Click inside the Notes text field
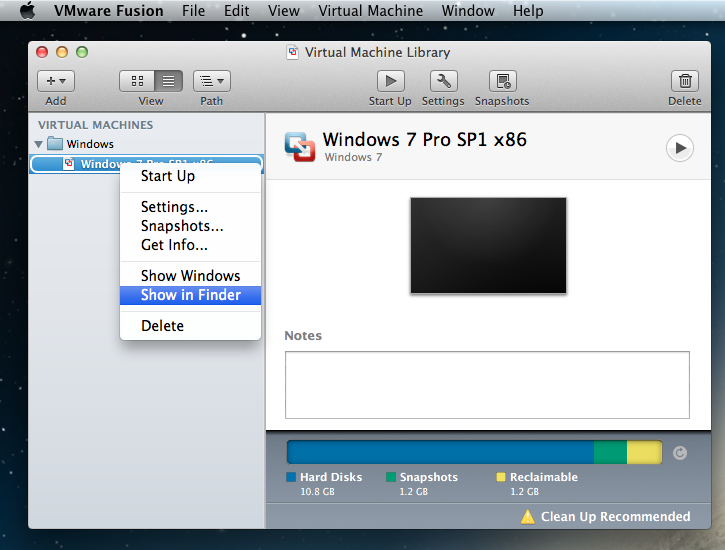The image size is (725, 550). click(x=487, y=384)
